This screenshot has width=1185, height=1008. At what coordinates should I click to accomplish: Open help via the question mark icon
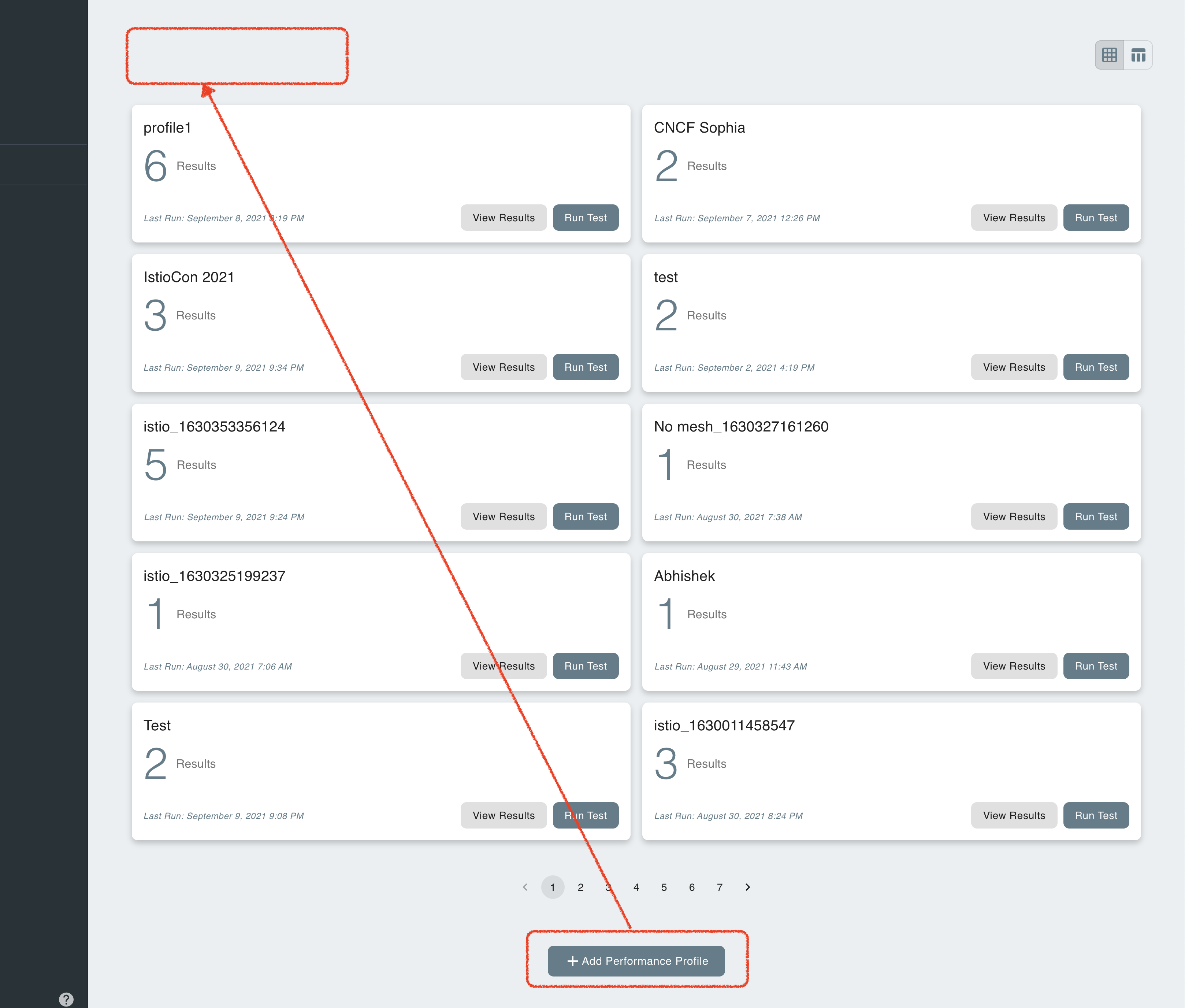(66, 999)
